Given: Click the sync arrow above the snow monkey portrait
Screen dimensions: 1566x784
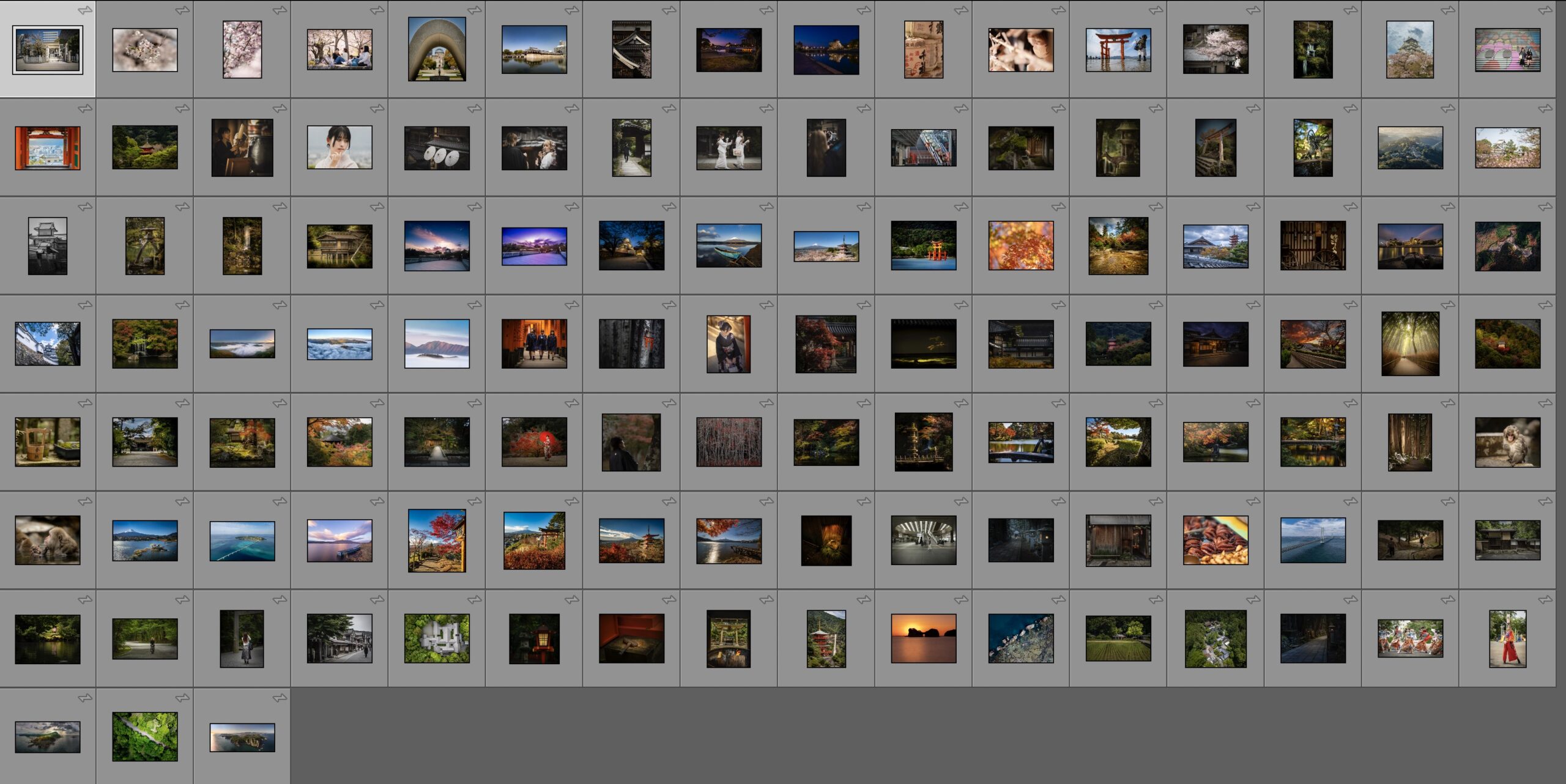Looking at the screenshot, I should point(1545,403).
